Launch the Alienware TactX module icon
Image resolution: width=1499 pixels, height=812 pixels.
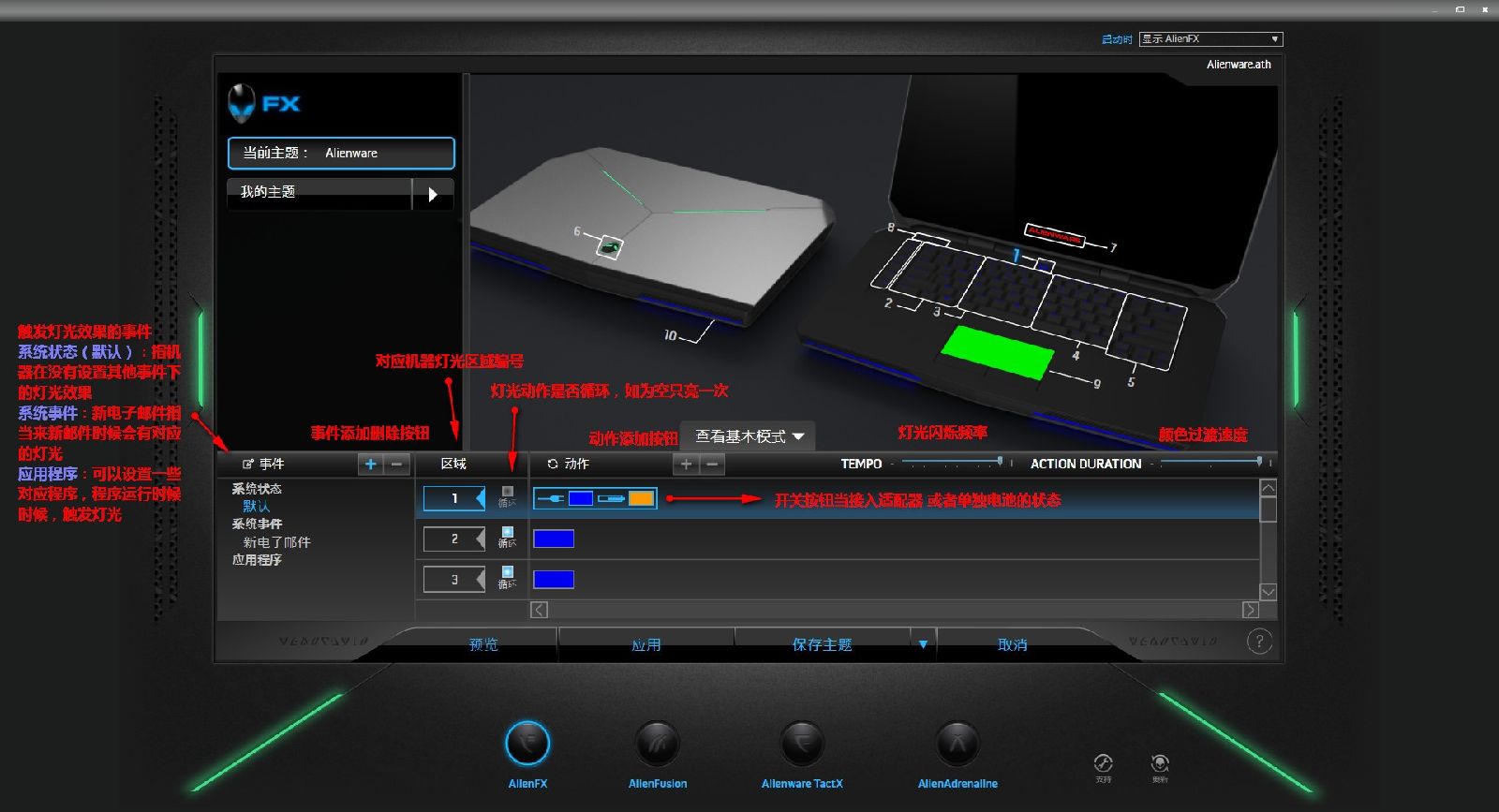point(802,744)
